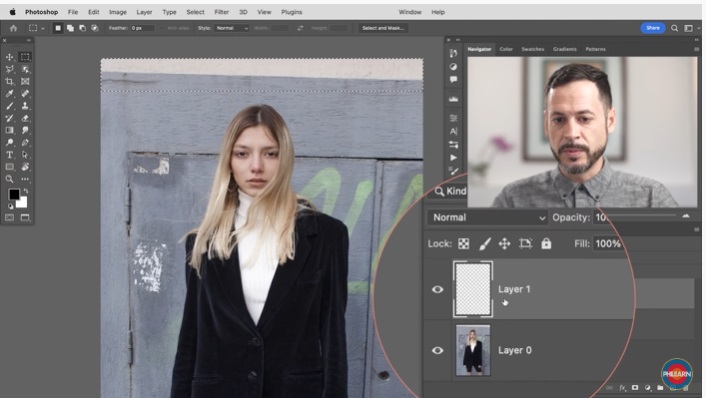
Task: Select the Rectangle shape tool
Action: 9,167
